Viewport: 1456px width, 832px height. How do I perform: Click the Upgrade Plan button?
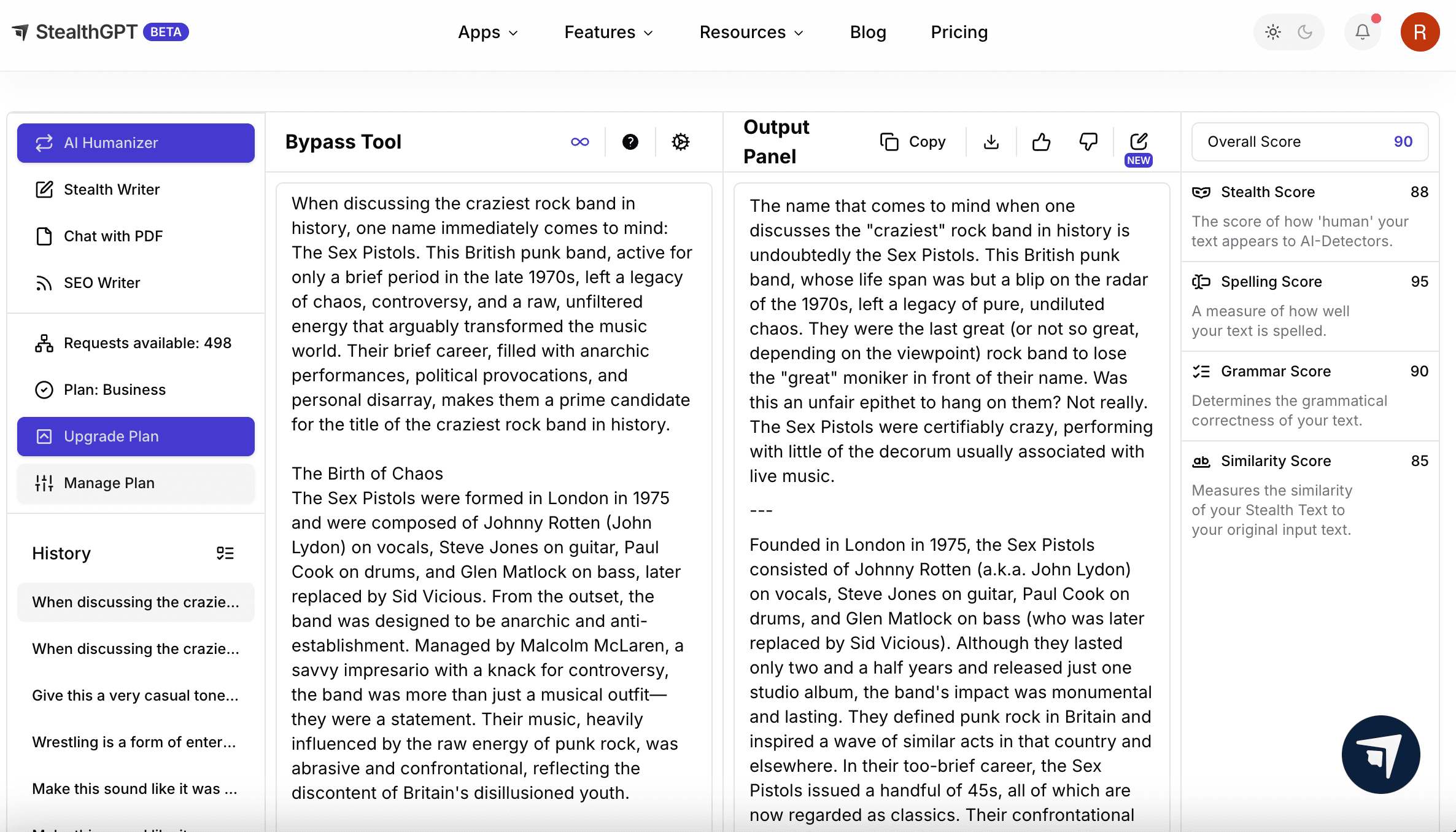coord(136,437)
